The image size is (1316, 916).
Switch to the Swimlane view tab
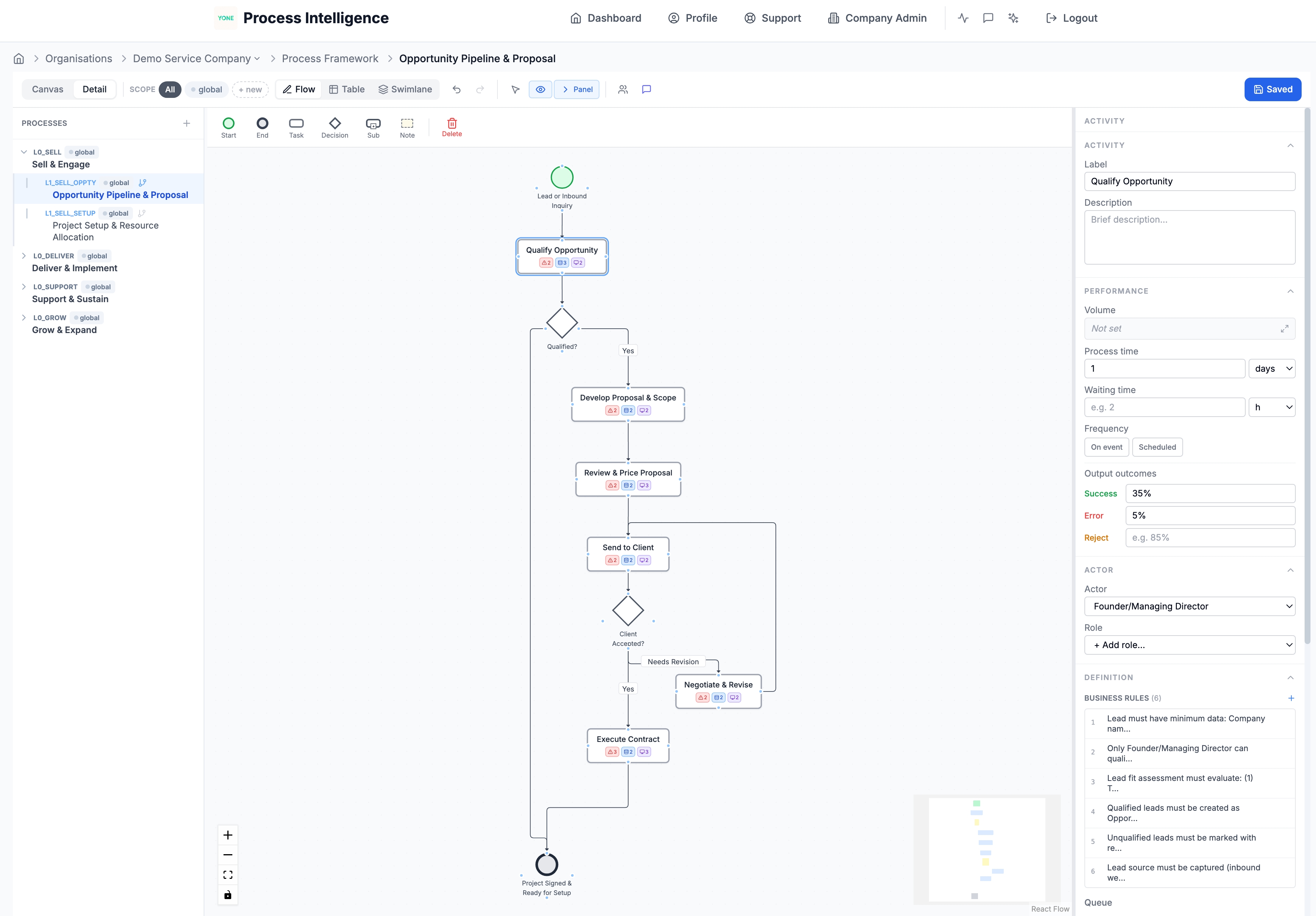point(405,89)
